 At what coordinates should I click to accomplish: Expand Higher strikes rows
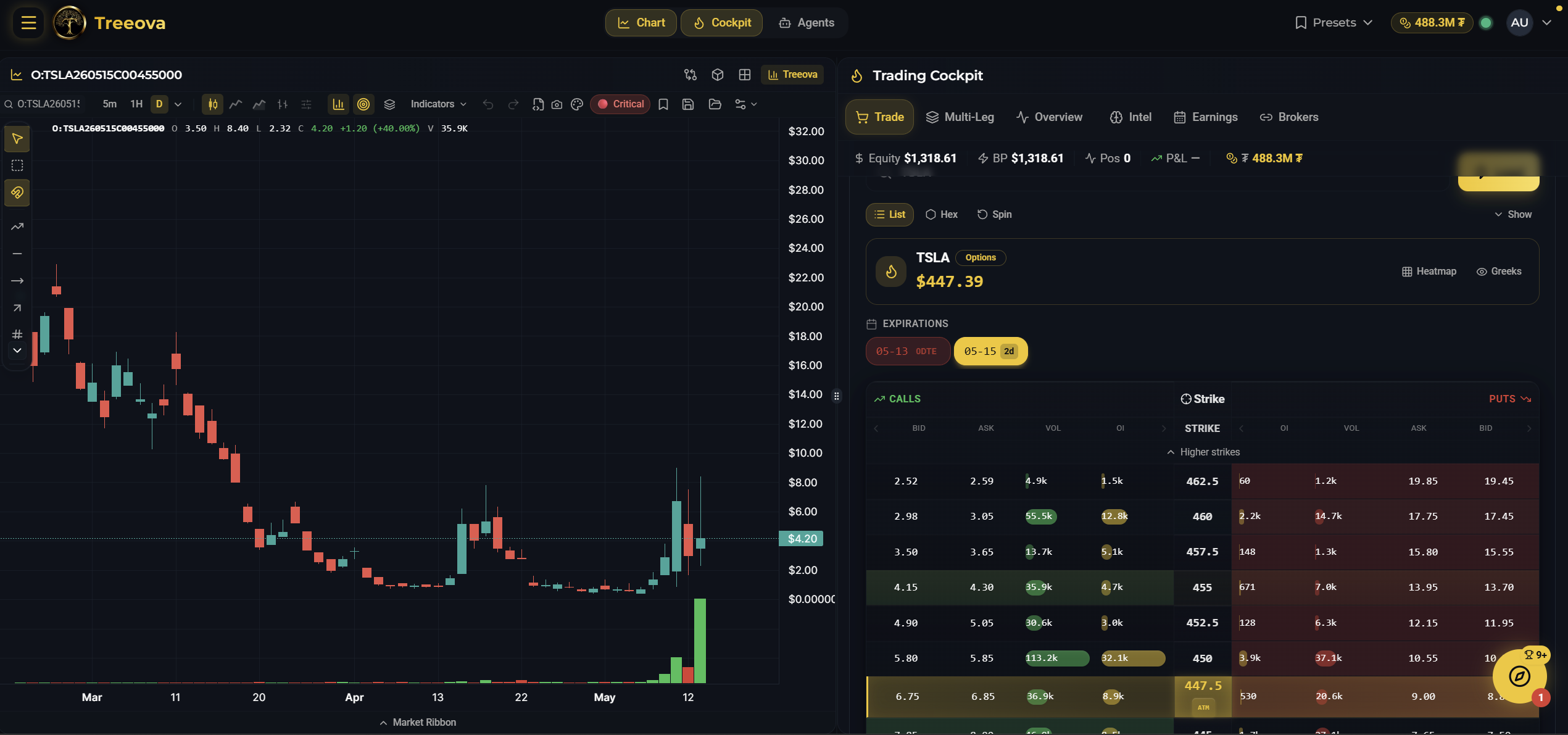pos(1203,452)
